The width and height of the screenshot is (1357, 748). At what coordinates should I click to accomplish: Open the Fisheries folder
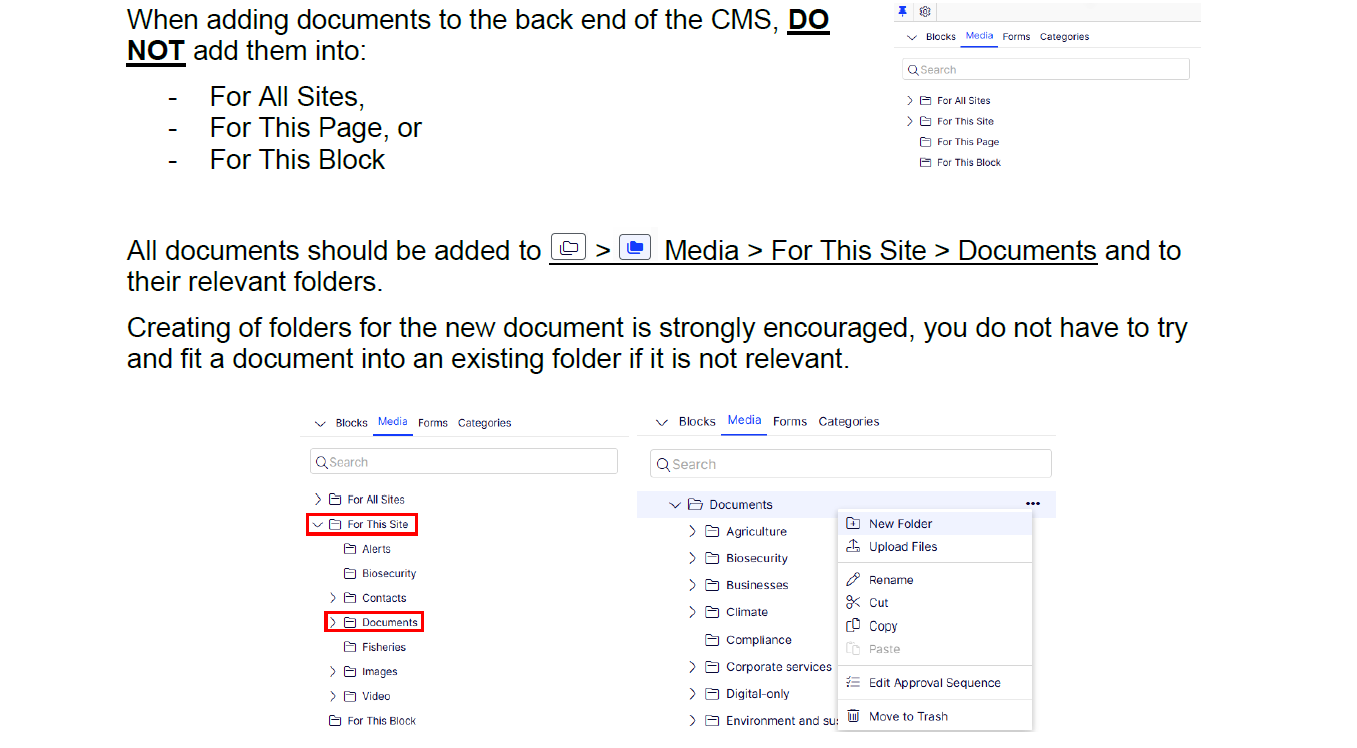383,647
